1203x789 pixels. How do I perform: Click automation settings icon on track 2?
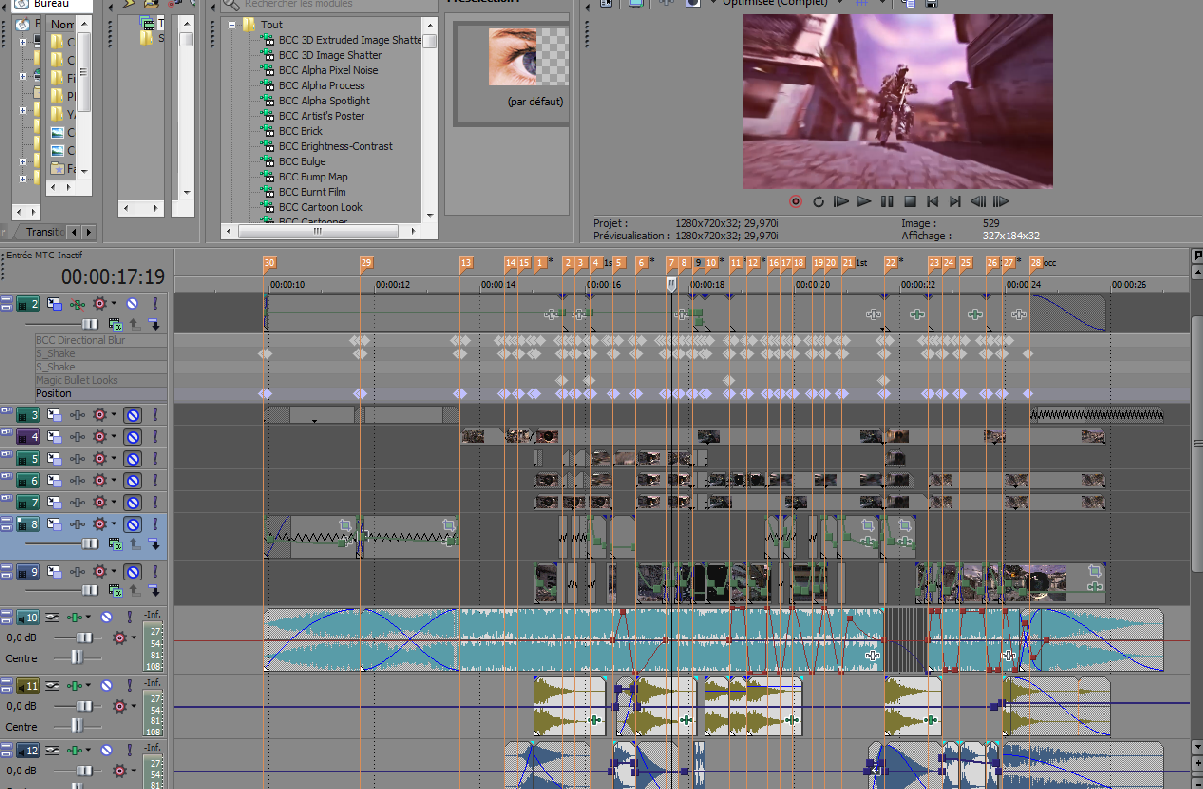pos(76,303)
